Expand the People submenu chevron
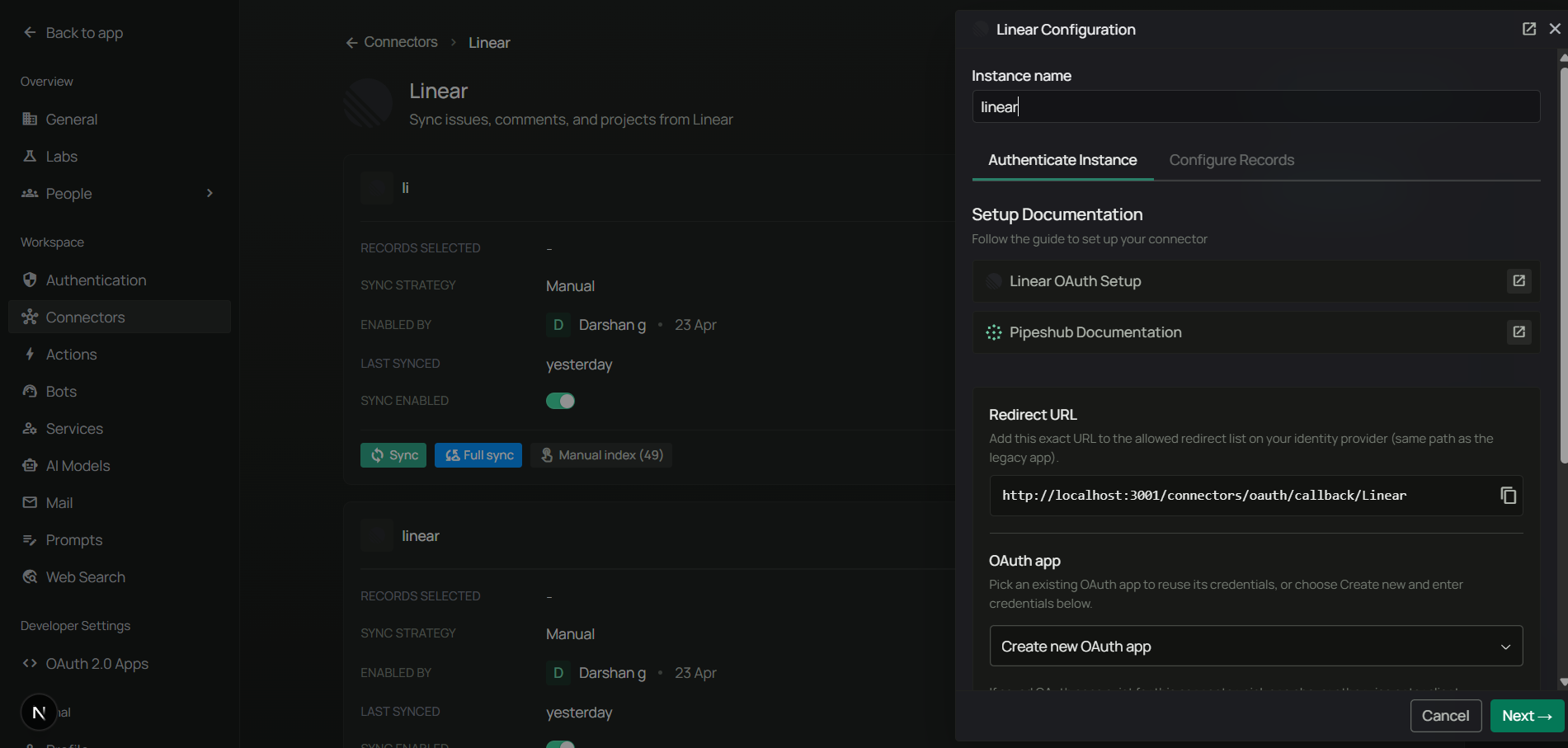This screenshot has height=748, width=1568. tap(210, 193)
